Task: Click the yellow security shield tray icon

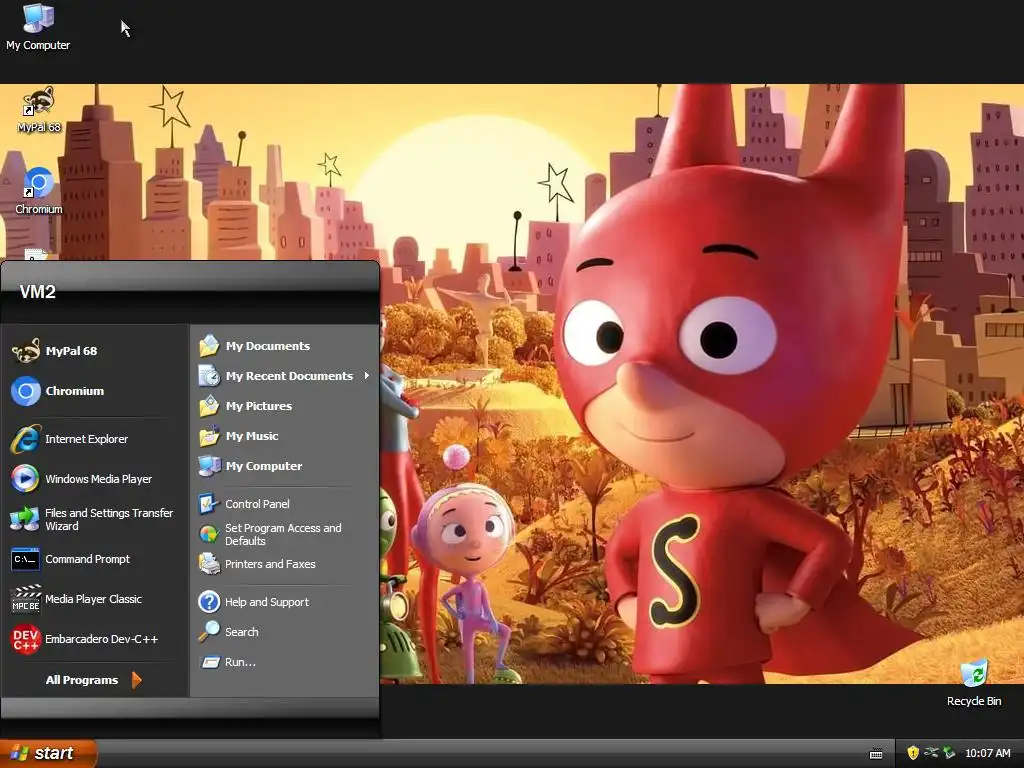Action: (913, 753)
